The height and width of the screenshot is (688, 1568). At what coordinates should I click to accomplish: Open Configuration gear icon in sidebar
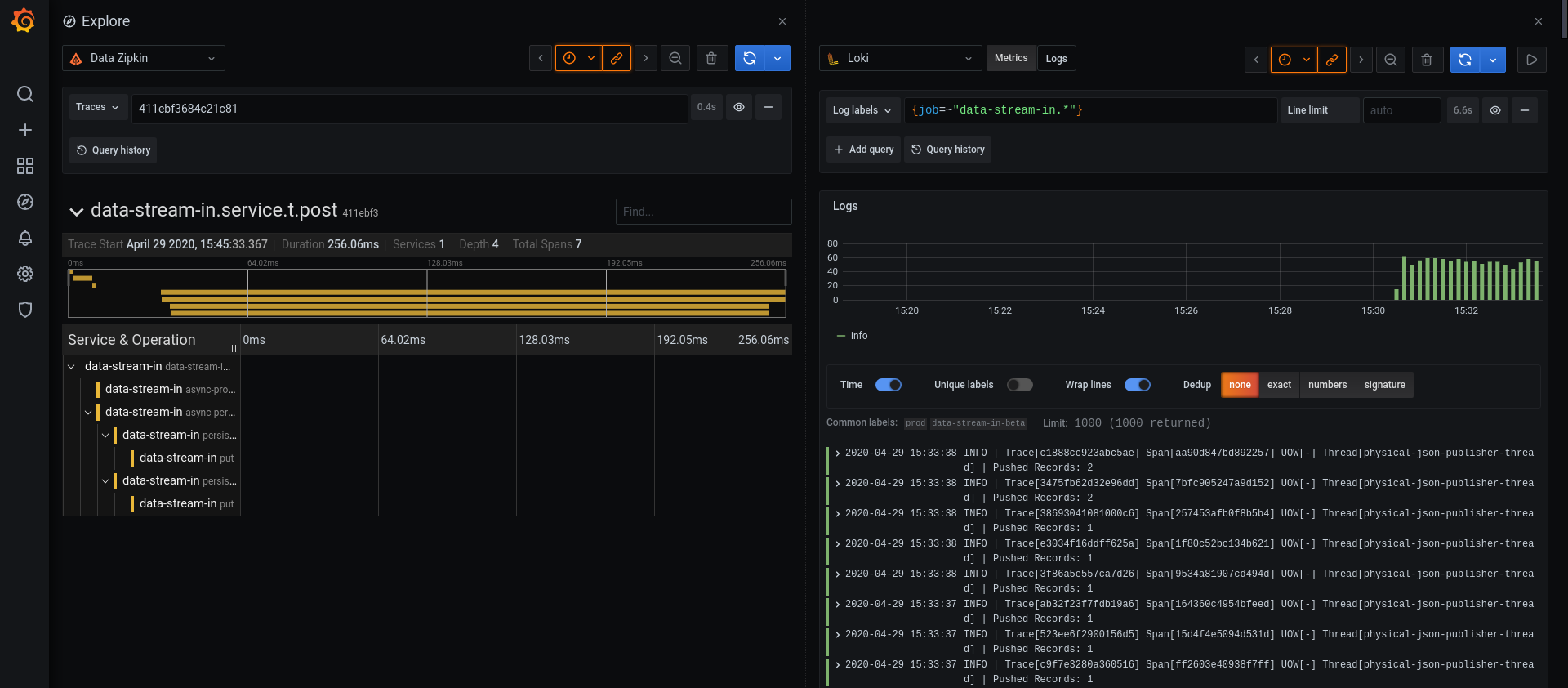coord(25,274)
